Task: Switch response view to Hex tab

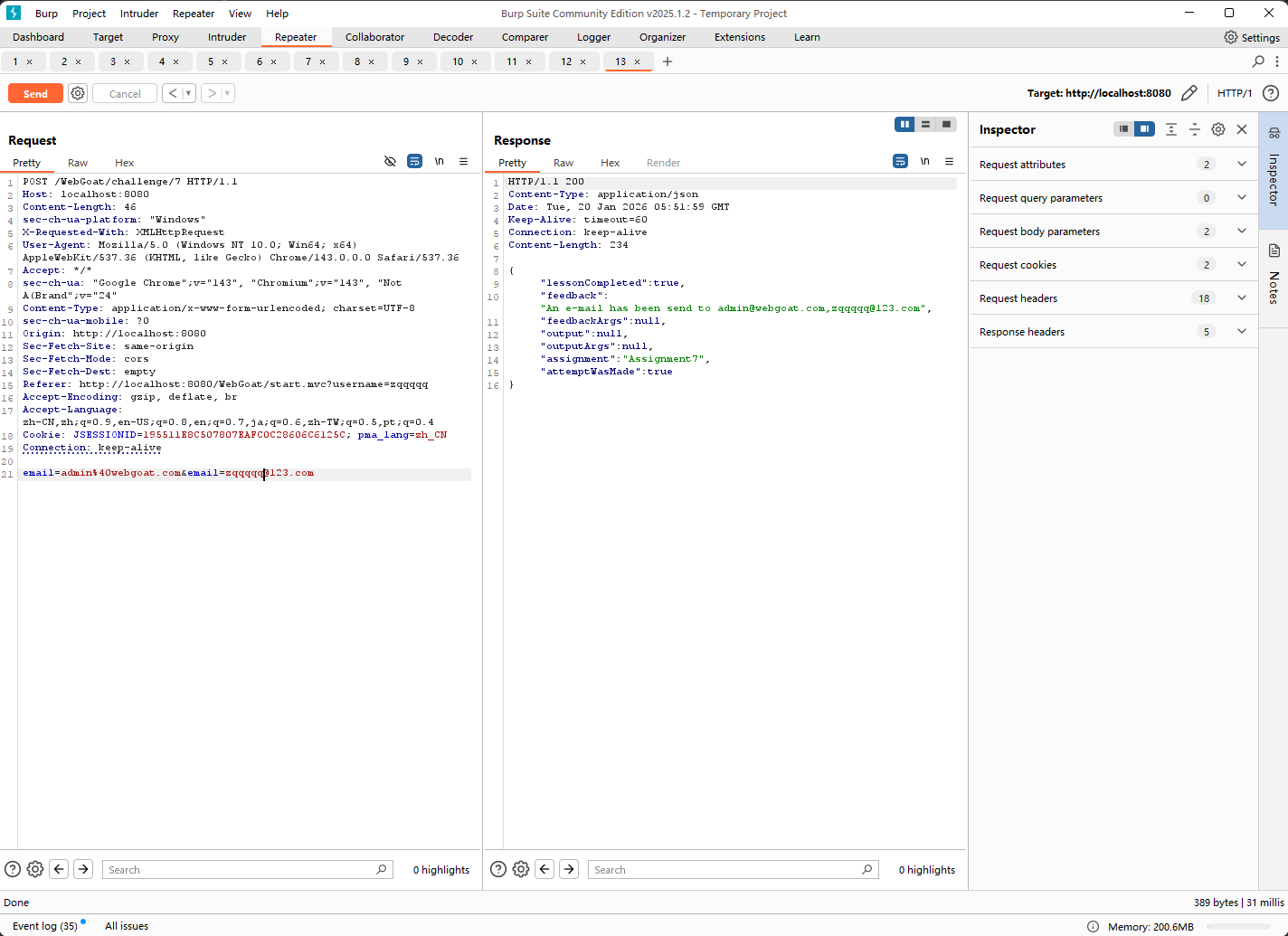Action: click(x=610, y=163)
